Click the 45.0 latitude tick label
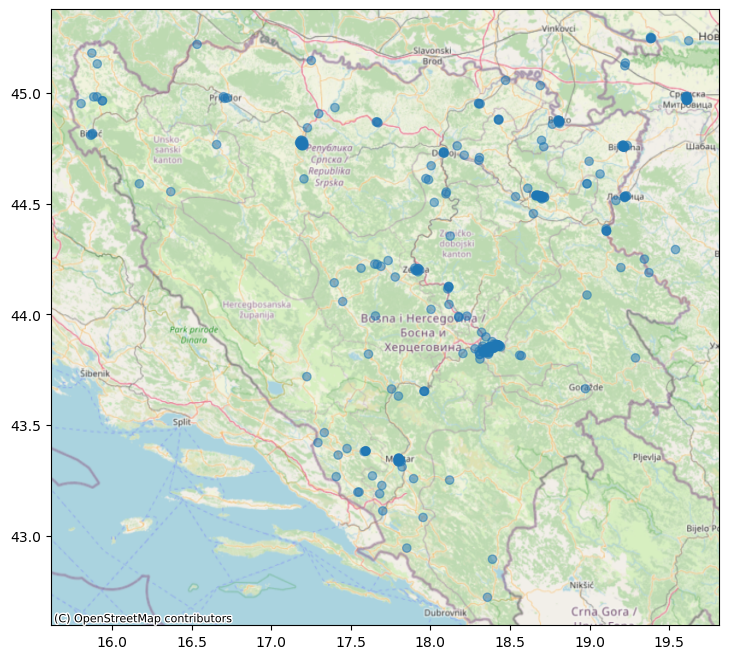The height and width of the screenshot is (659, 729). coord(27,94)
